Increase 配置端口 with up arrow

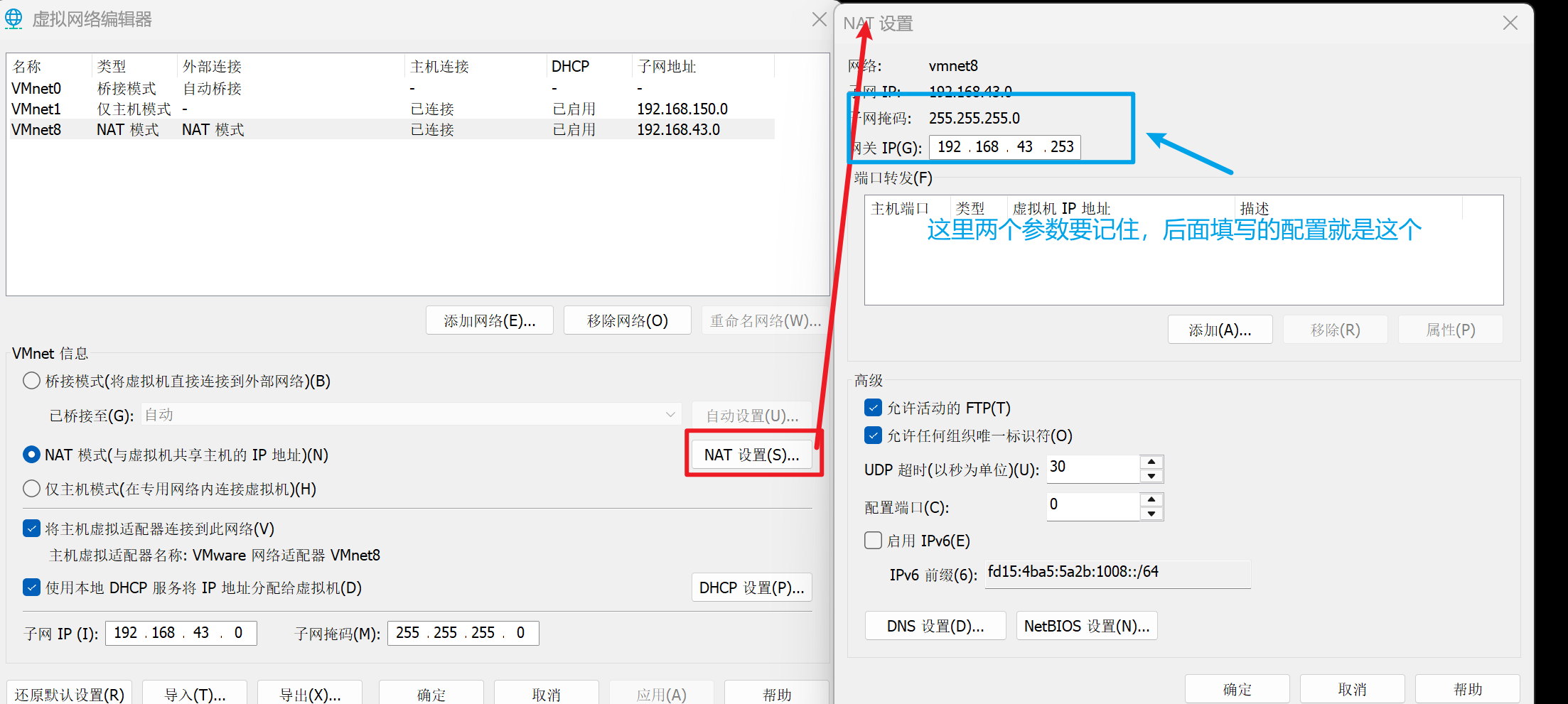(x=1151, y=499)
